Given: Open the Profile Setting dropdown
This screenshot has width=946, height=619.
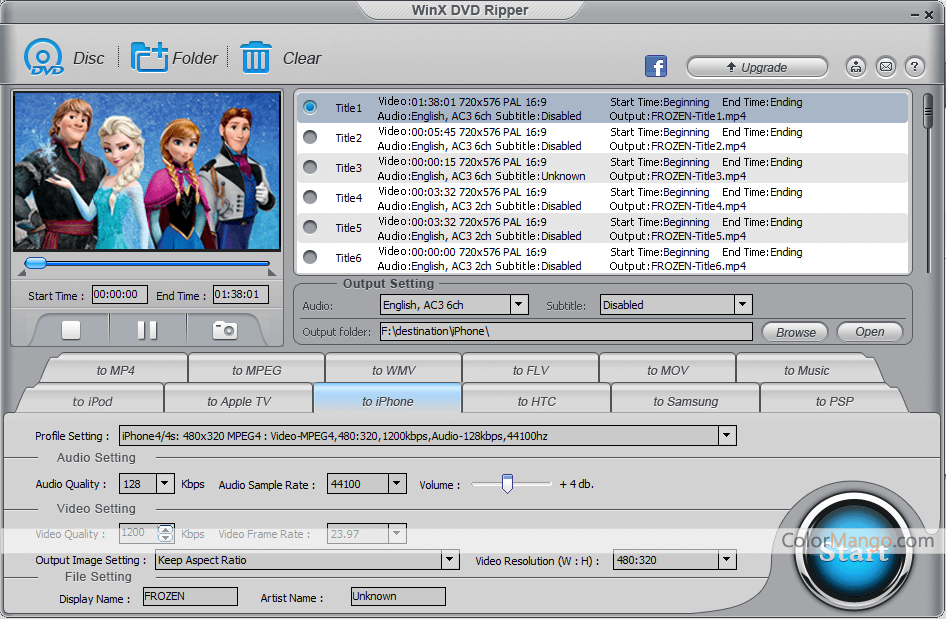Looking at the screenshot, I should click(x=727, y=435).
